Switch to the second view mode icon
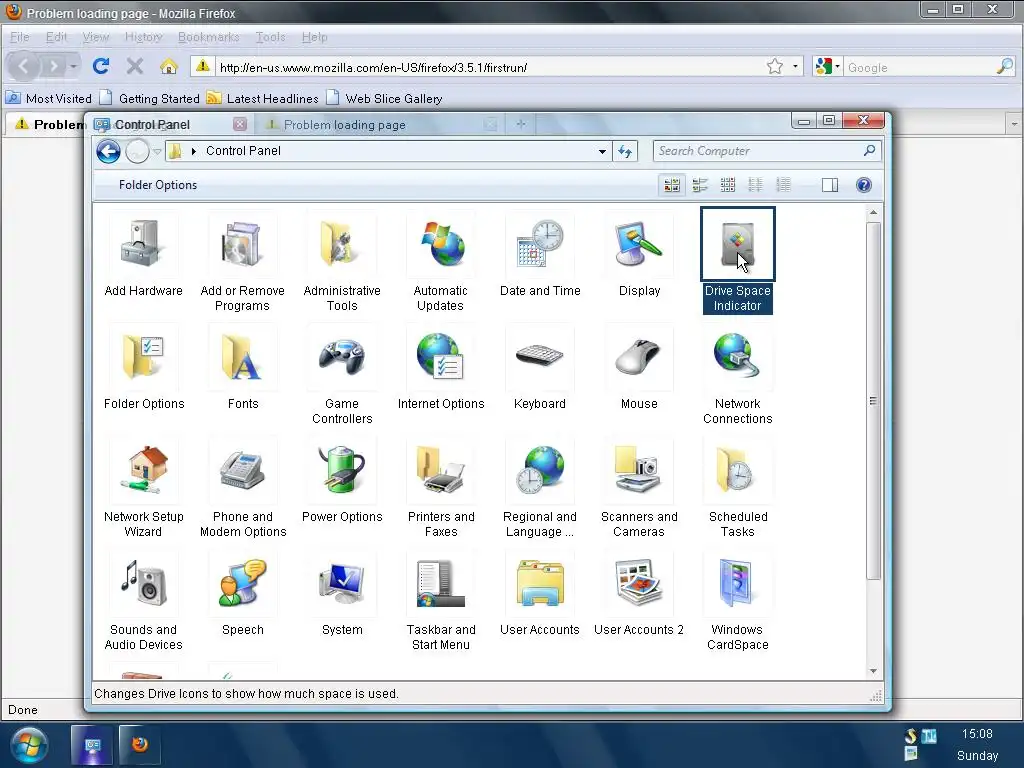Image resolution: width=1024 pixels, height=768 pixels. click(x=700, y=185)
